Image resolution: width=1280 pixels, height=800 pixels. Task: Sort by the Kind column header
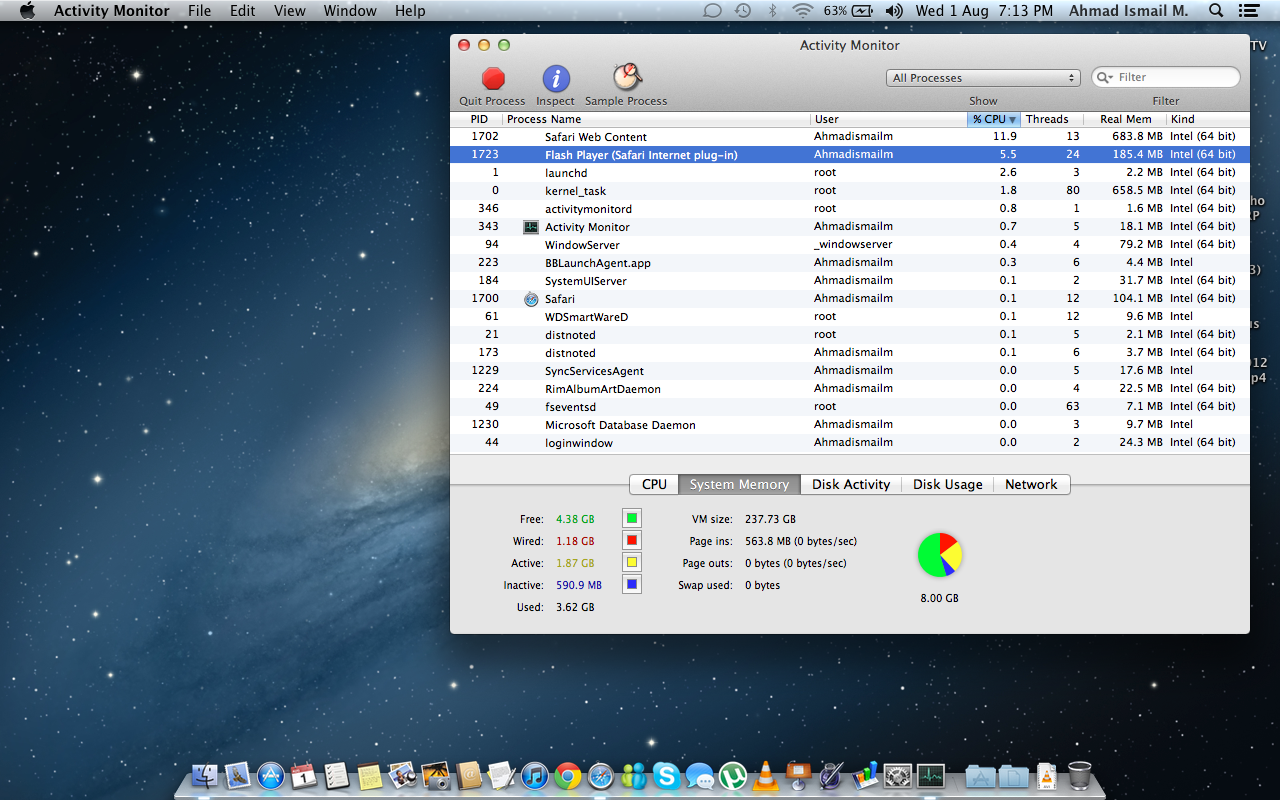tap(1208, 119)
